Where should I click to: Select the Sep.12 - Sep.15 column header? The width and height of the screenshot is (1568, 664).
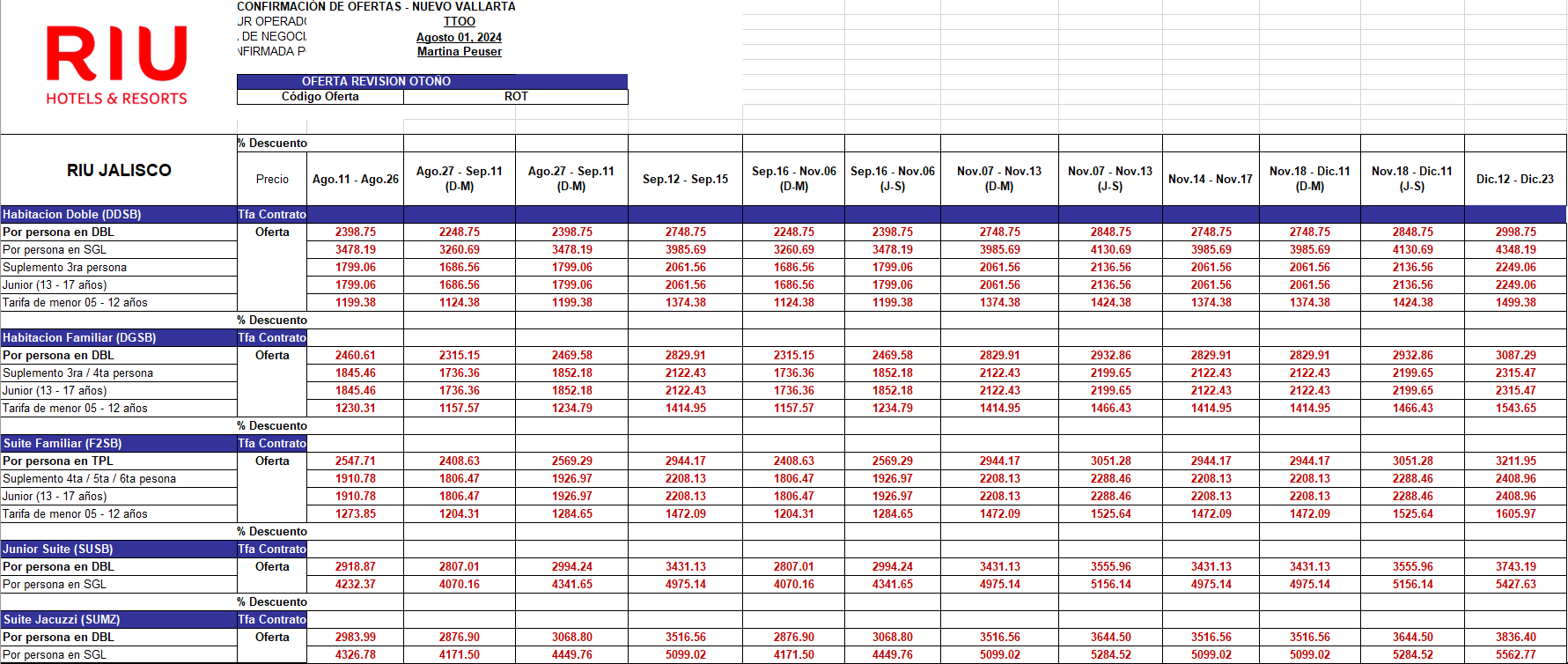click(685, 179)
